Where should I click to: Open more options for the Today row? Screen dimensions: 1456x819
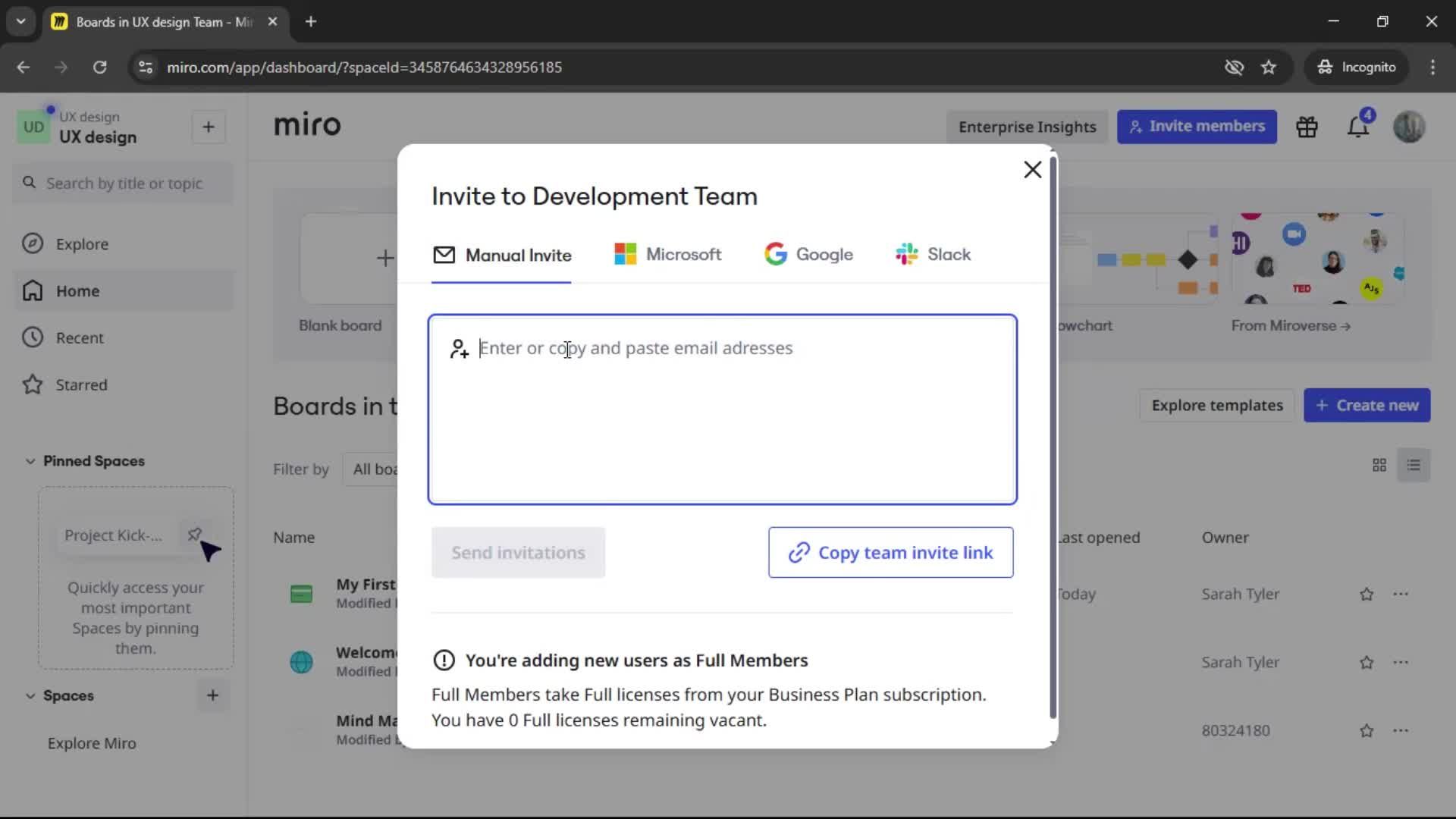pos(1401,595)
